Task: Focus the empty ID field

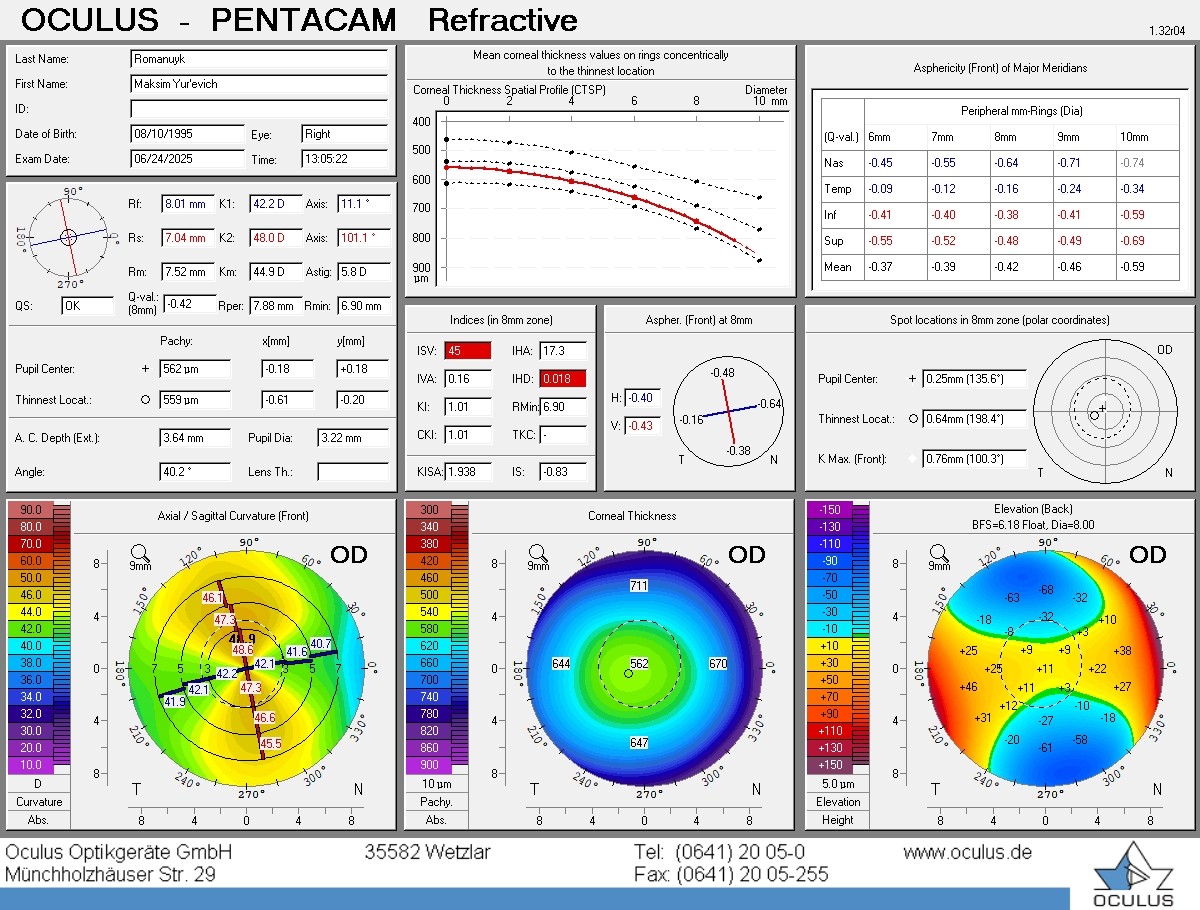Action: (259, 108)
